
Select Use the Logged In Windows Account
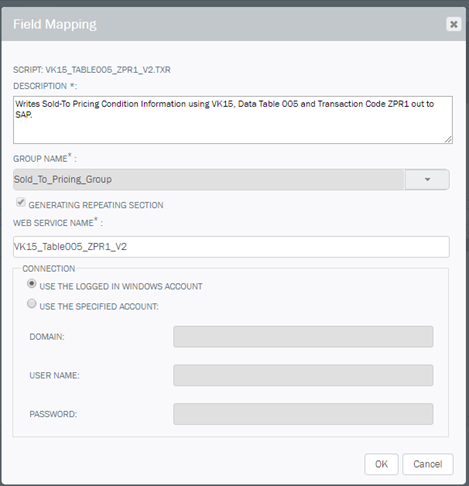(32, 284)
